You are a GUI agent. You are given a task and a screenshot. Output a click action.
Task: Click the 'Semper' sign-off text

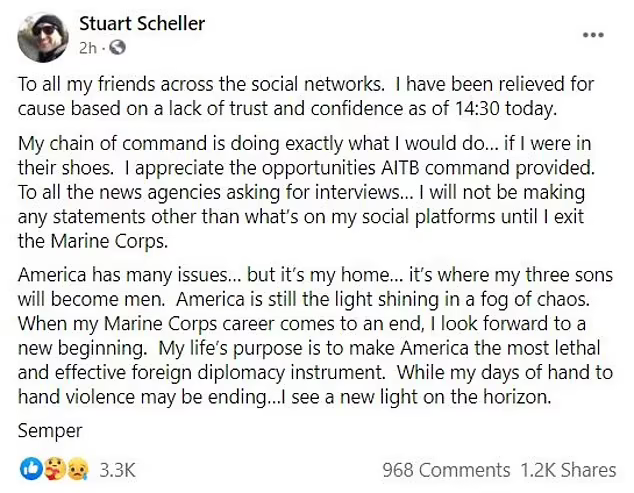[48, 431]
